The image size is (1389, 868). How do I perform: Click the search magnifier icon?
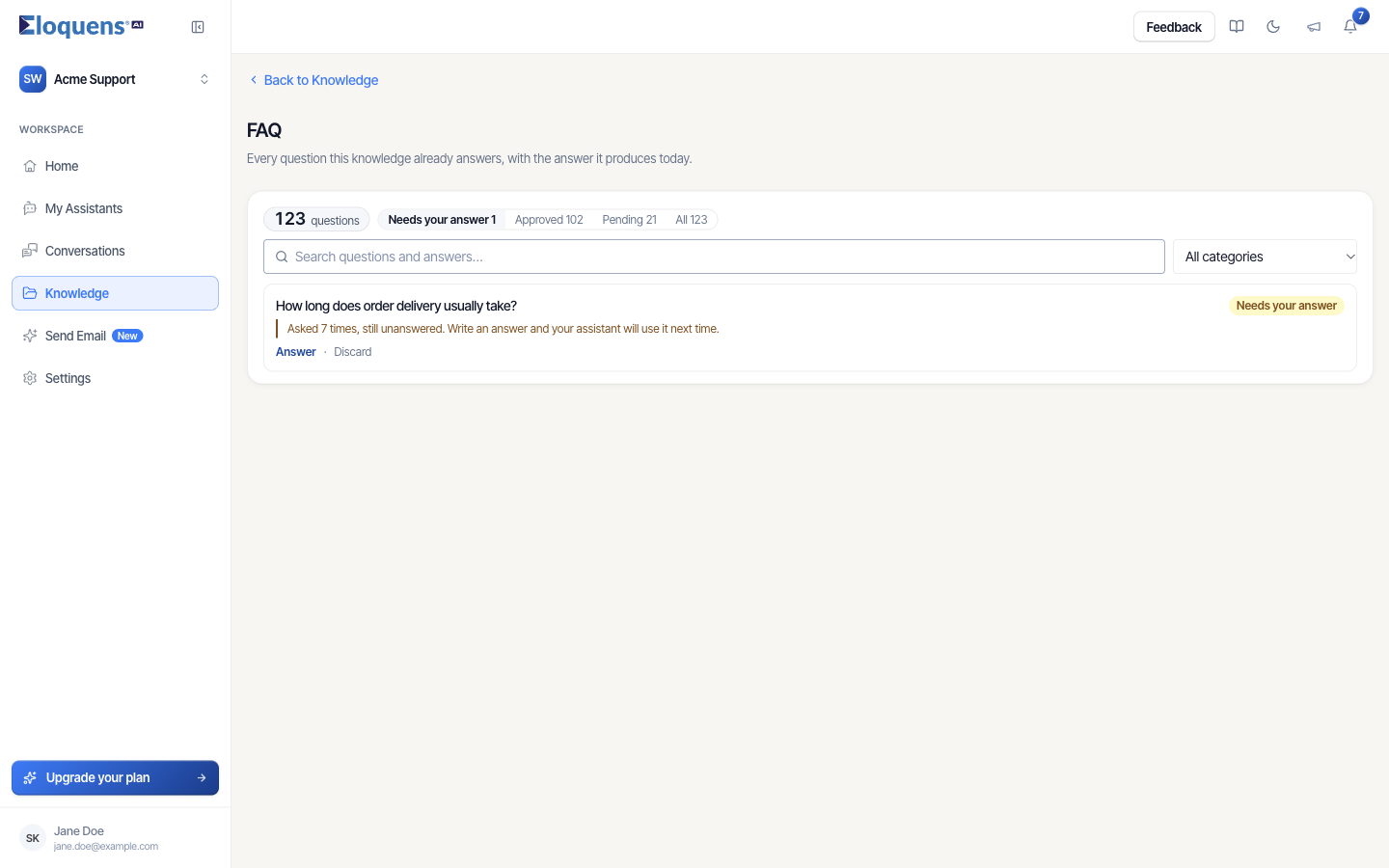(x=282, y=257)
